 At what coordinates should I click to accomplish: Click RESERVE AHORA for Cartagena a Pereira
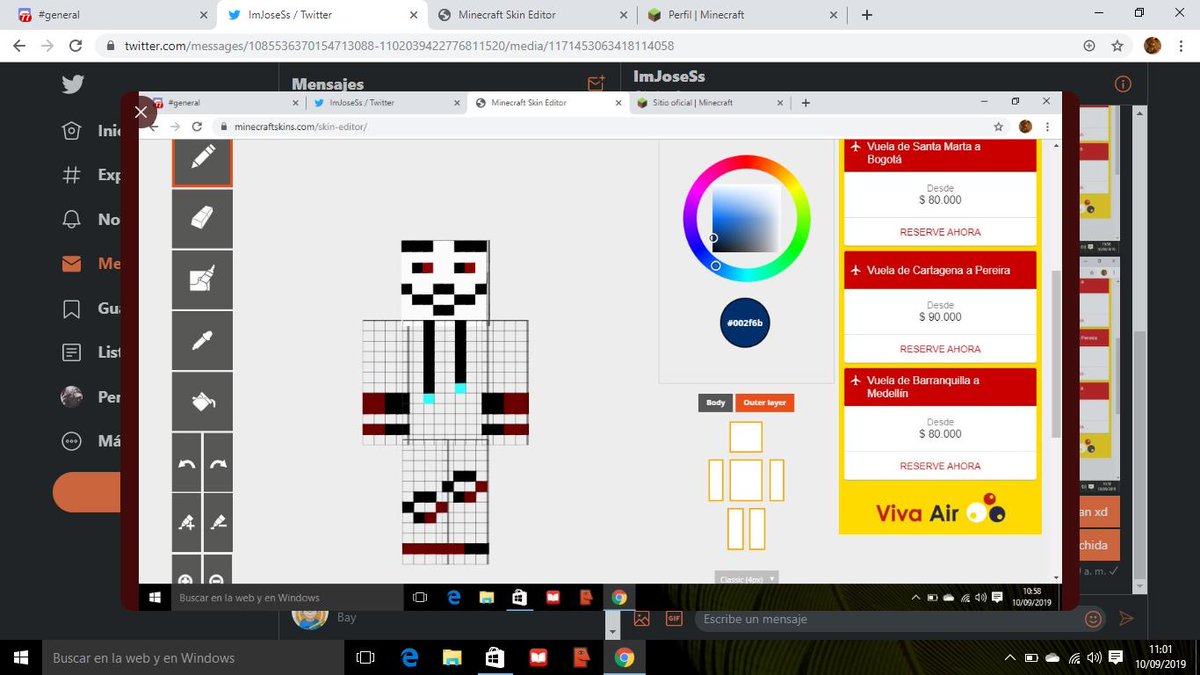tap(940, 349)
